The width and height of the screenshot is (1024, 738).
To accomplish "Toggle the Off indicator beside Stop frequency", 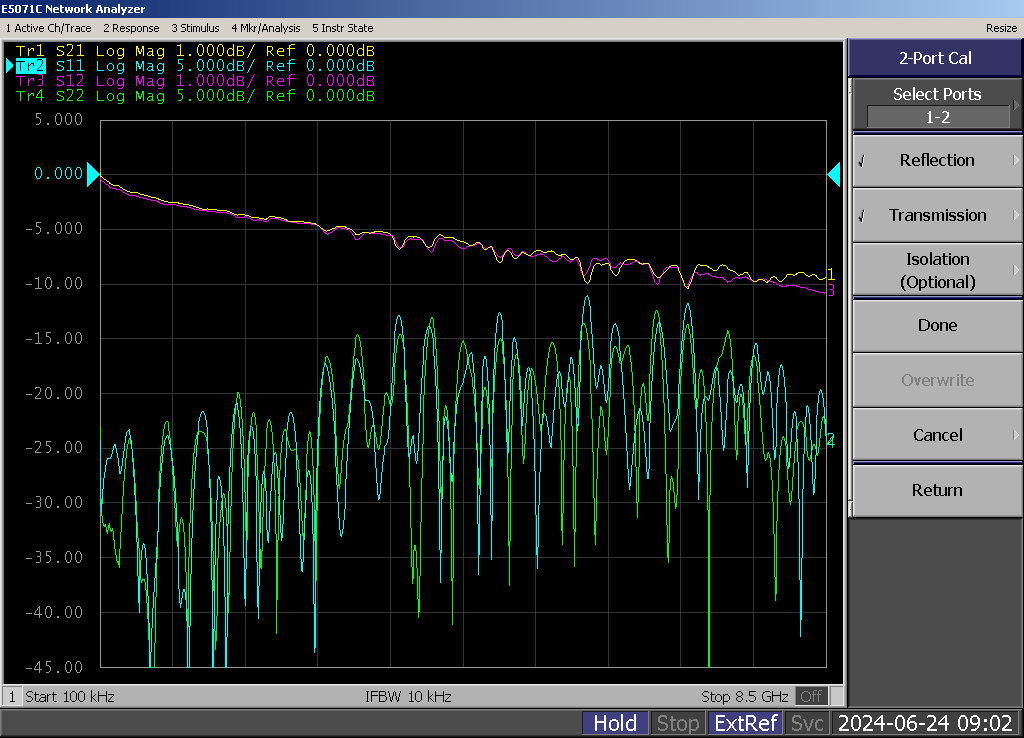I will pyautogui.click(x=811, y=696).
